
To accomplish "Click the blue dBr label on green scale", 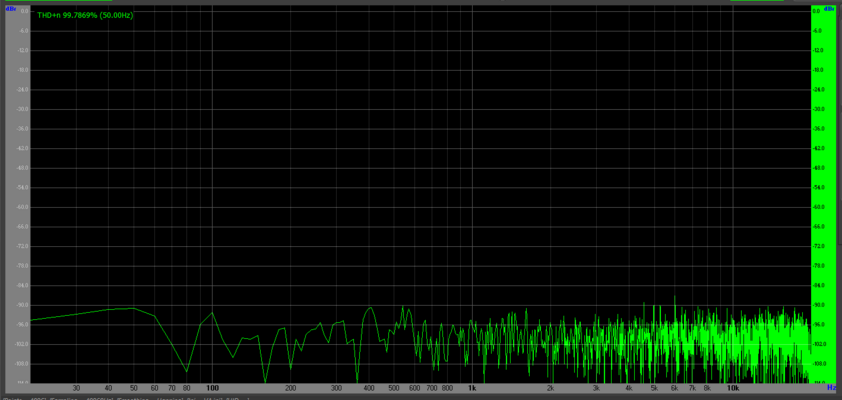I will click(829, 9).
